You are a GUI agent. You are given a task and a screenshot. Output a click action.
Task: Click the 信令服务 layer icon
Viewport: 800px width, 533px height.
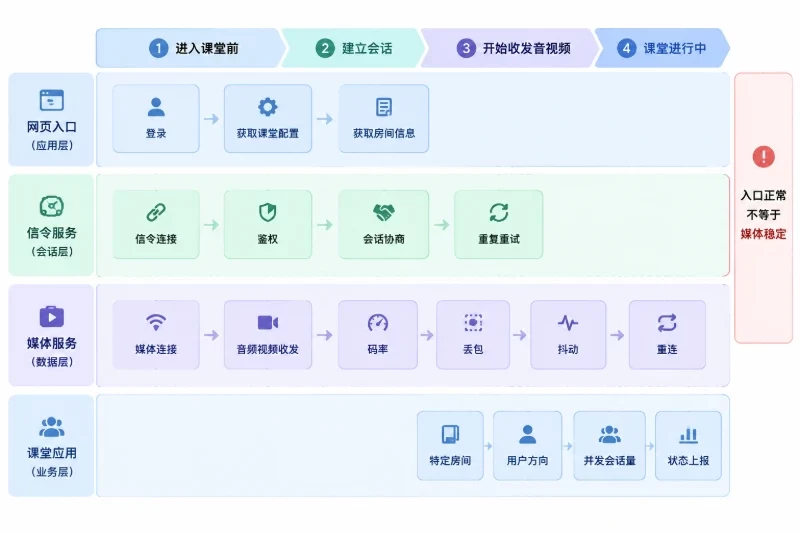[52, 206]
